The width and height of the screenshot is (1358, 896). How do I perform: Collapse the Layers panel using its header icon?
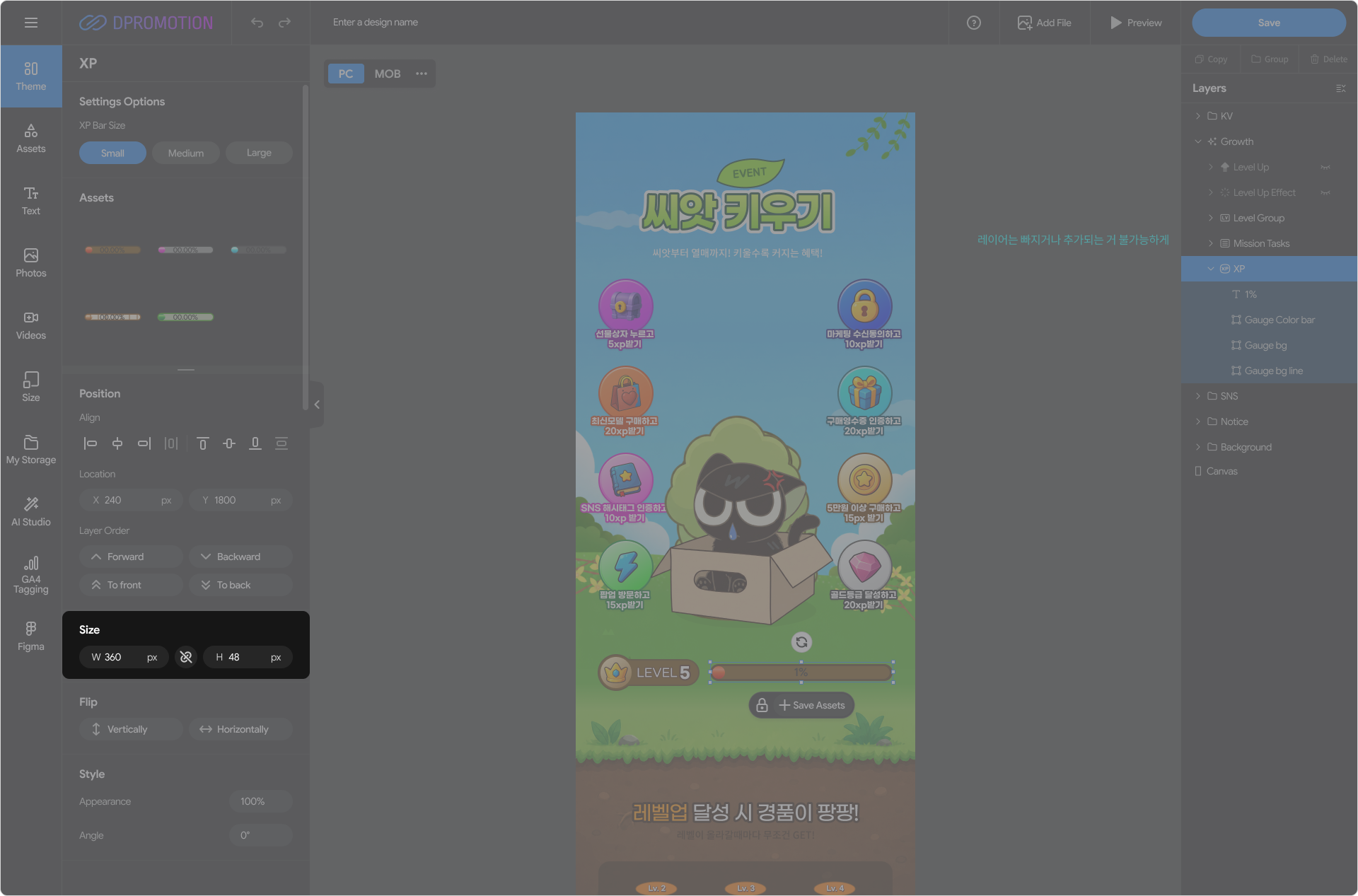[1341, 88]
